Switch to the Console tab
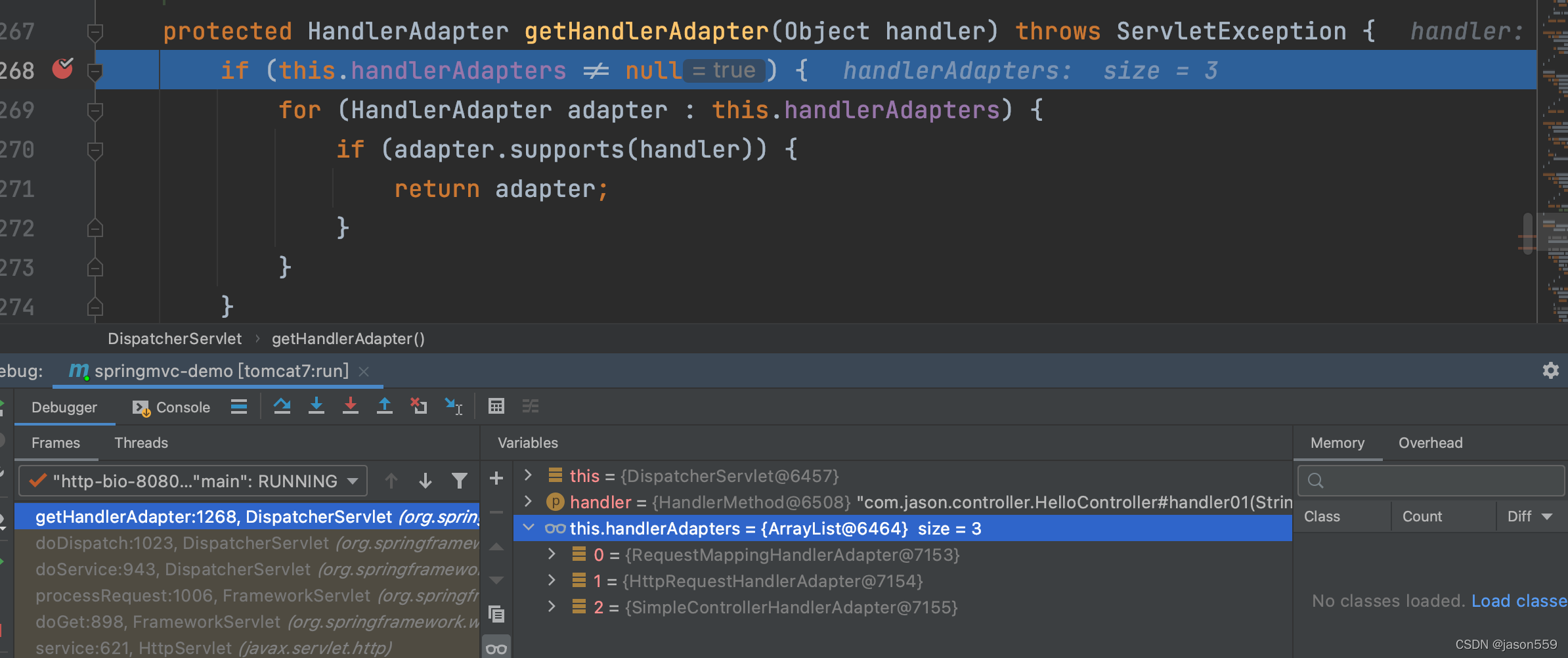Screen dimensions: 1568x658 point(171,407)
